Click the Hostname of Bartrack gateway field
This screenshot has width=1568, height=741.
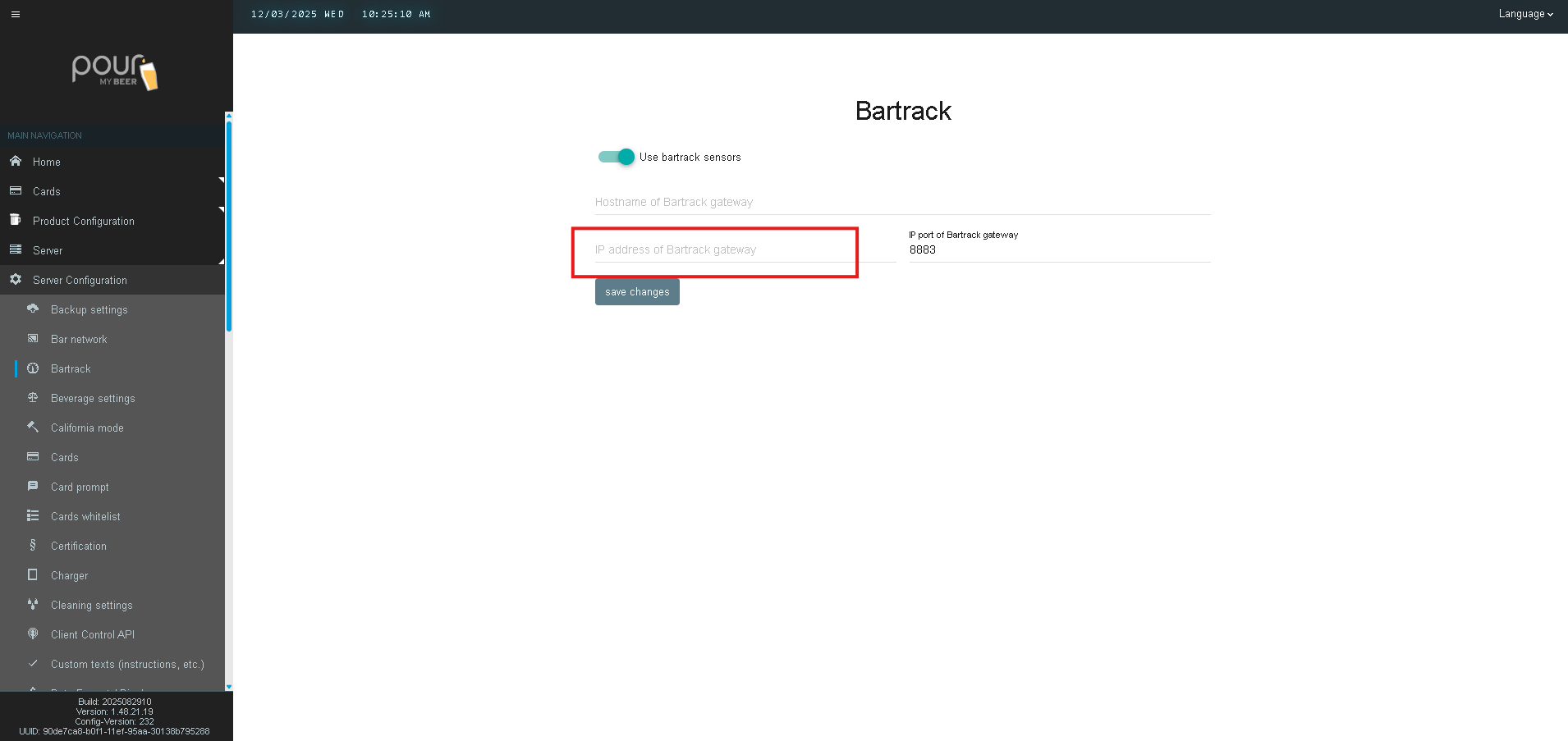pyautogui.click(x=901, y=203)
